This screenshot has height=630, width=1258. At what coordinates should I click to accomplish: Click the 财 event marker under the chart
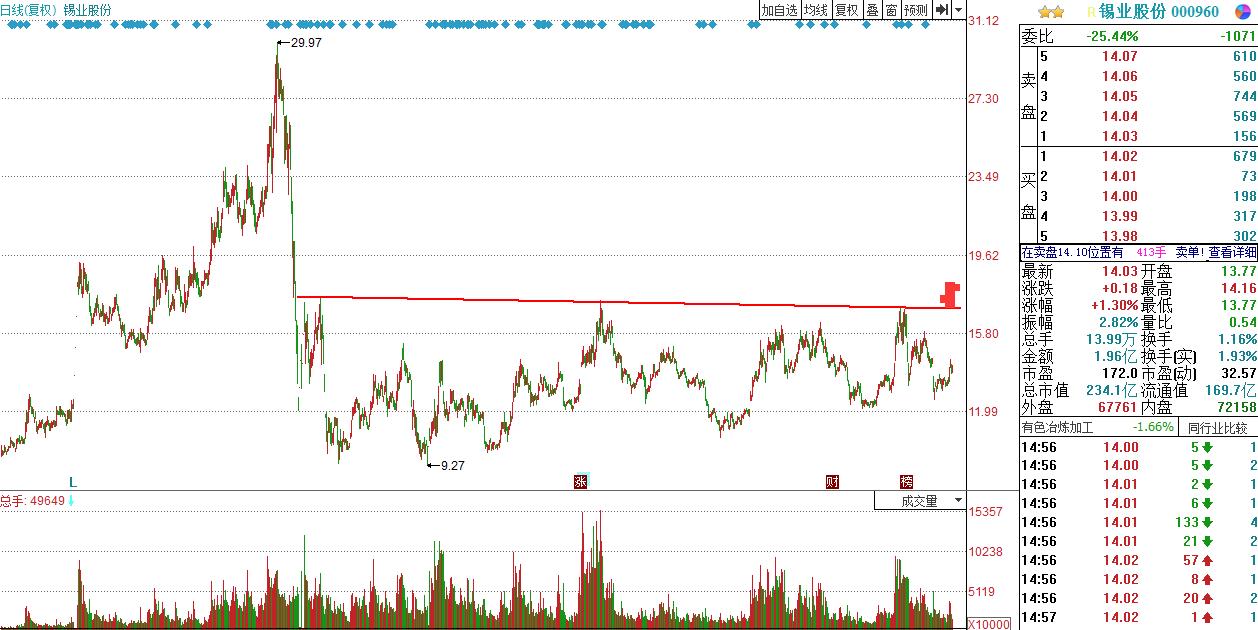coord(832,481)
